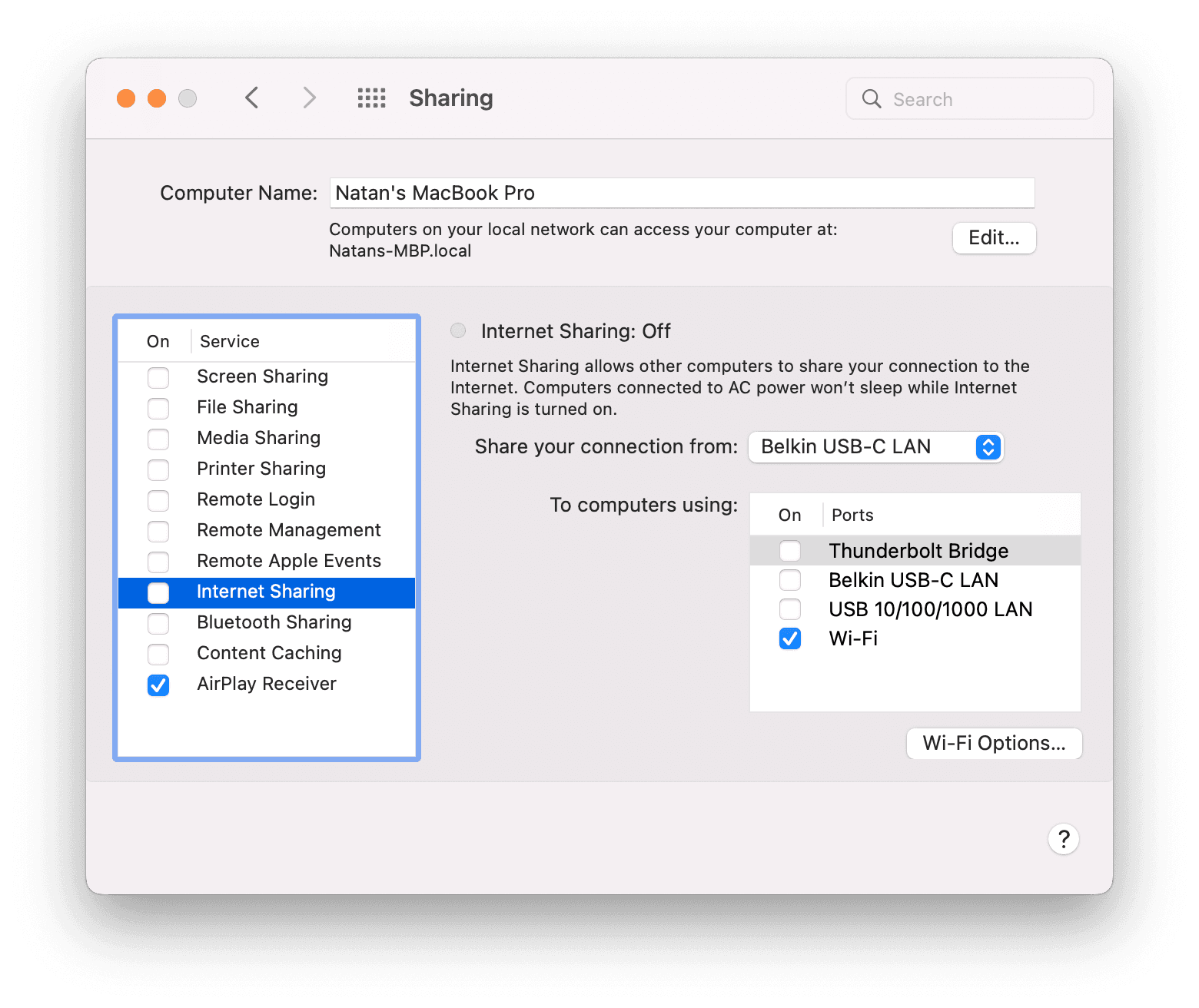Enable the Content Caching checkbox
Screen dimensions: 1199x1008
pyautogui.click(x=158, y=654)
